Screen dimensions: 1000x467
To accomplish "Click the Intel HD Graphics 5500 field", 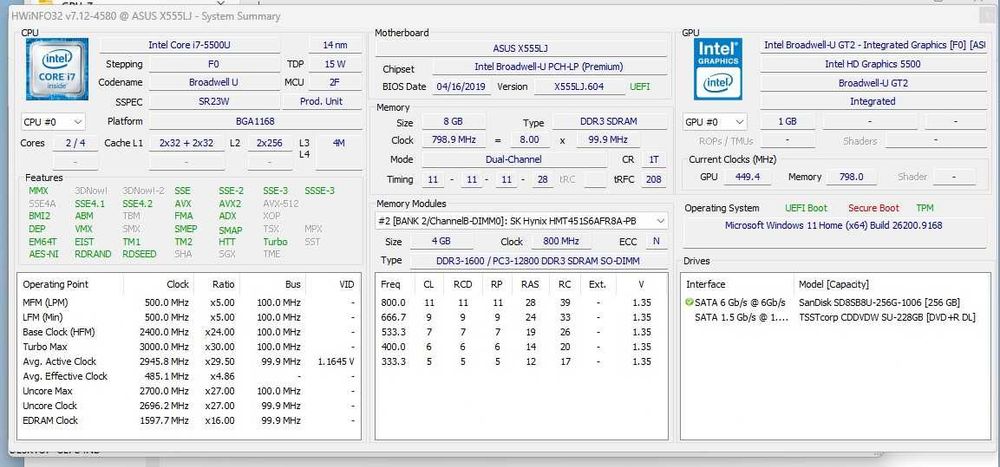I will tap(872, 64).
